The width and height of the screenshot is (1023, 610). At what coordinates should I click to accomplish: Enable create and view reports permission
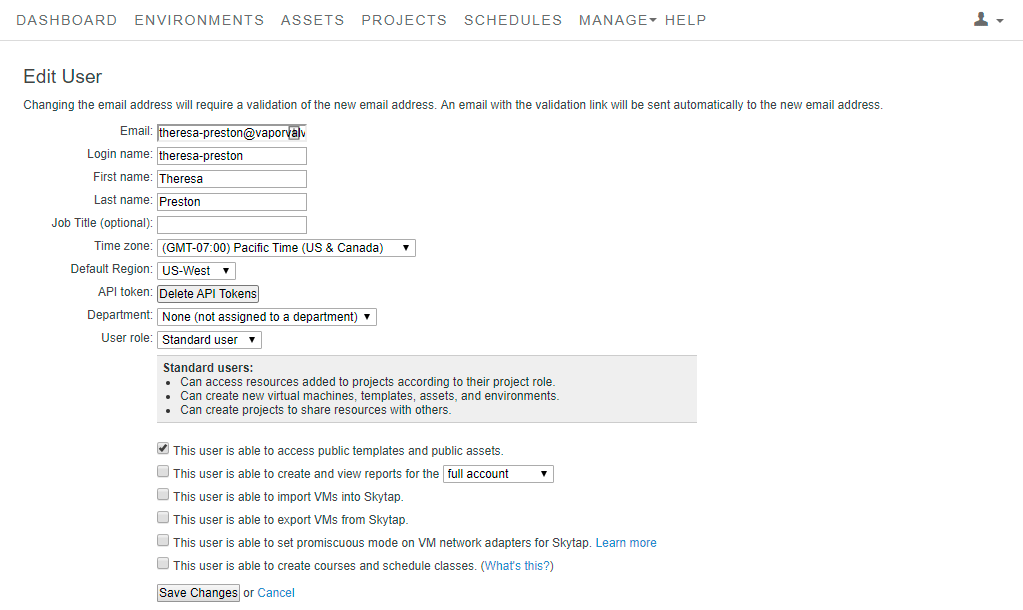[x=163, y=471]
